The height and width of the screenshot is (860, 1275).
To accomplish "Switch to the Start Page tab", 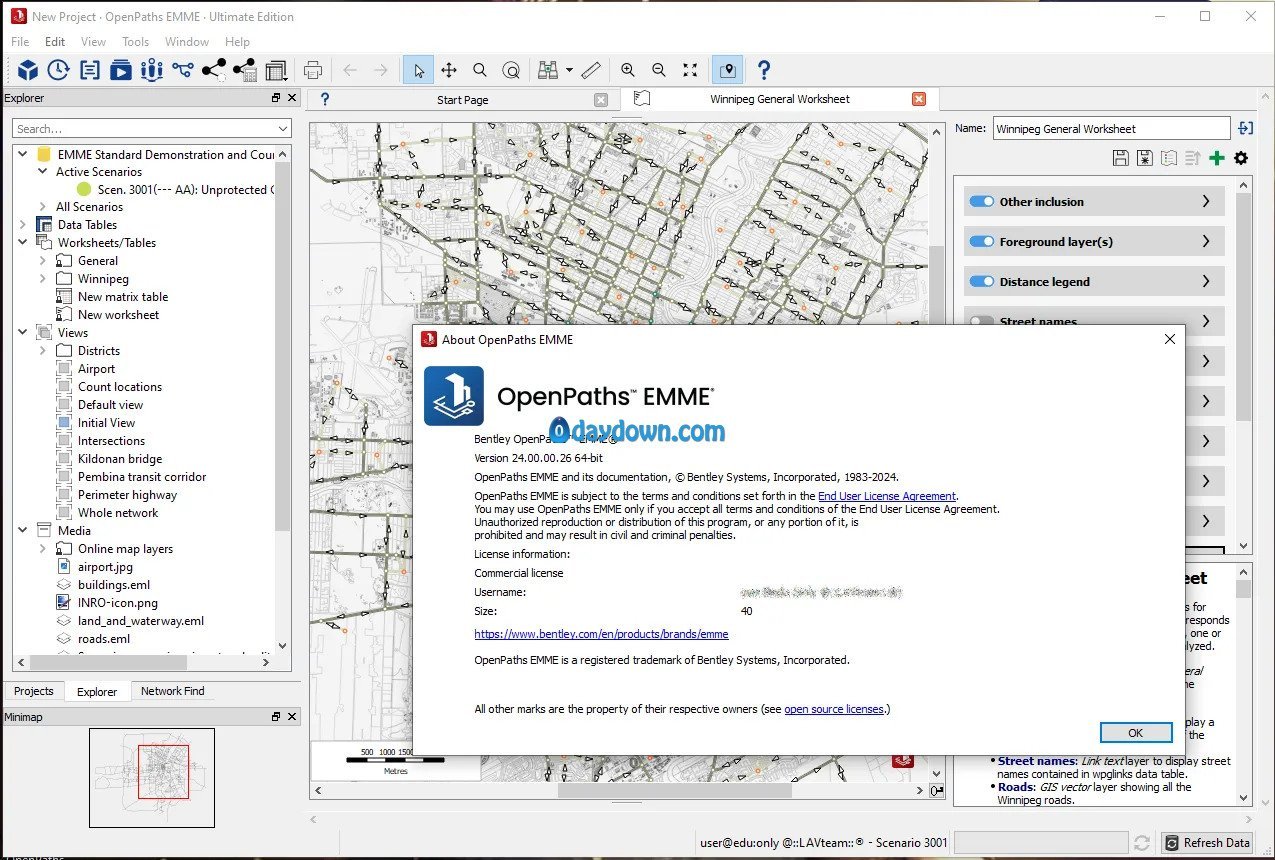I will tap(463, 100).
